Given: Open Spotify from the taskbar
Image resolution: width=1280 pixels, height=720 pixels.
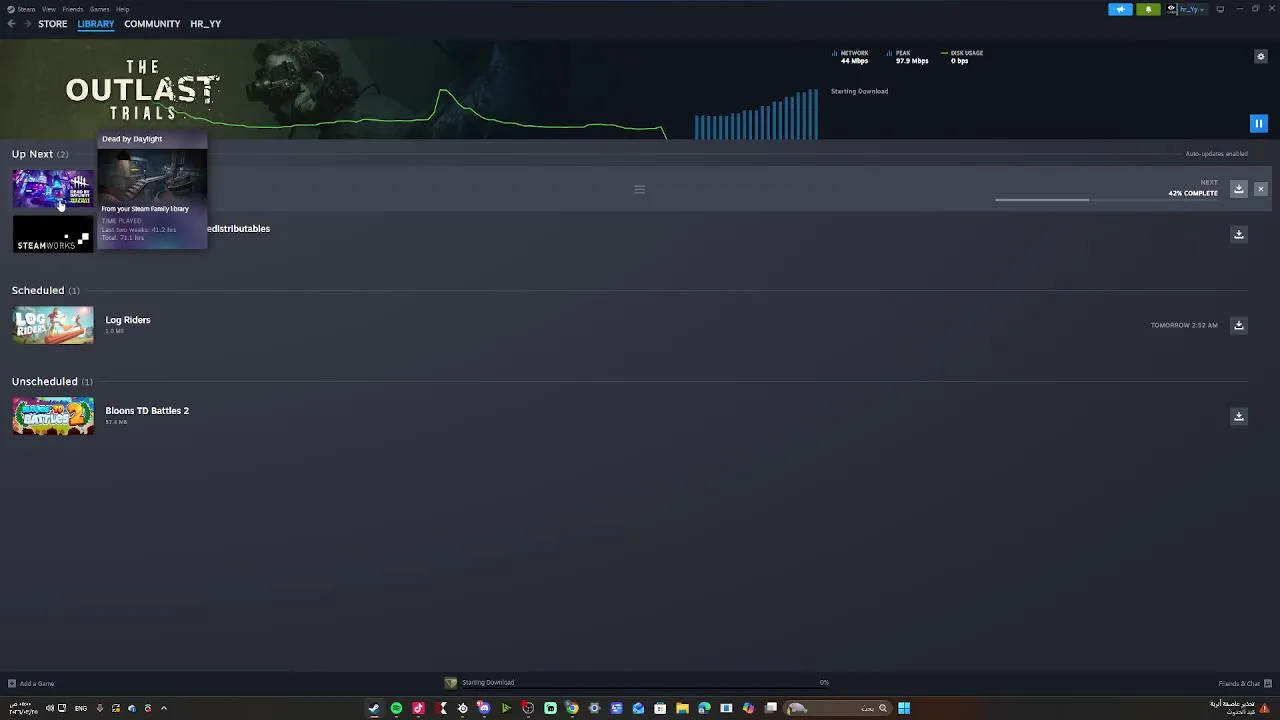Looking at the screenshot, I should click(396, 708).
